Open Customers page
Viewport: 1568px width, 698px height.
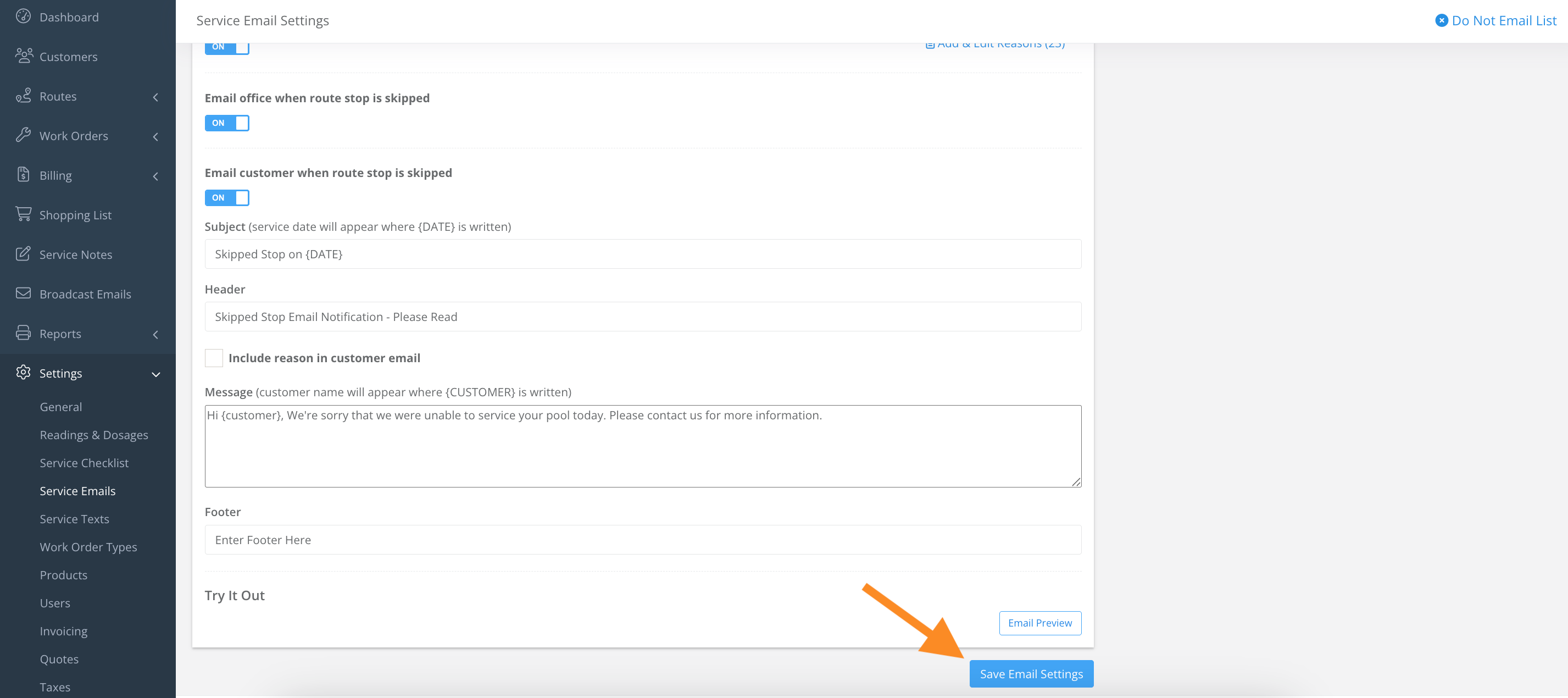tap(69, 57)
